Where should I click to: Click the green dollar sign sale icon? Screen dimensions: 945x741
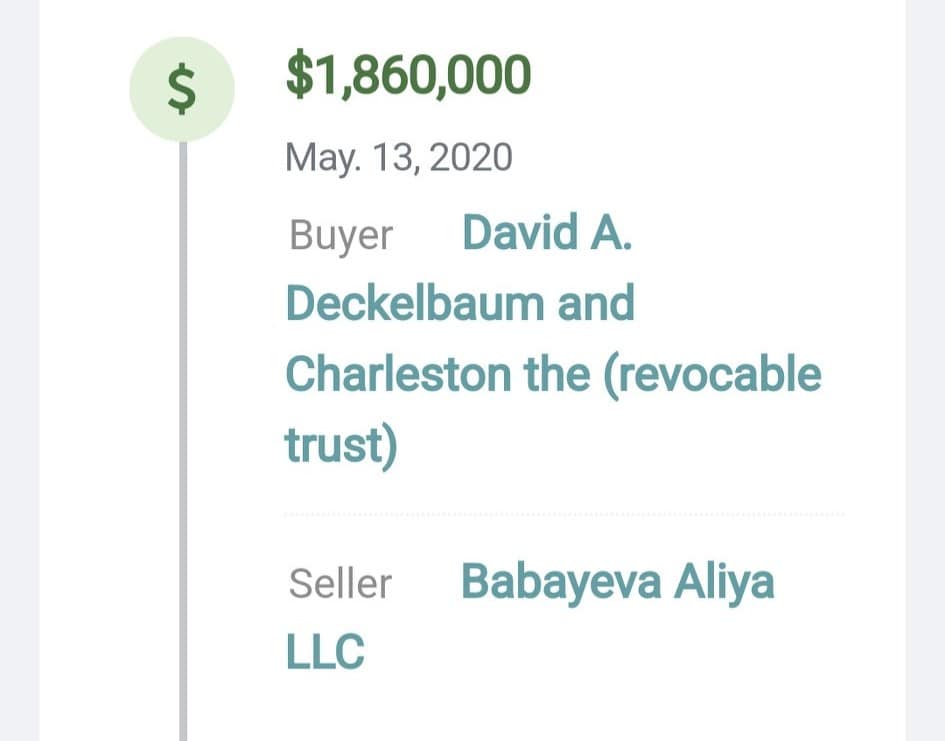[x=182, y=90]
